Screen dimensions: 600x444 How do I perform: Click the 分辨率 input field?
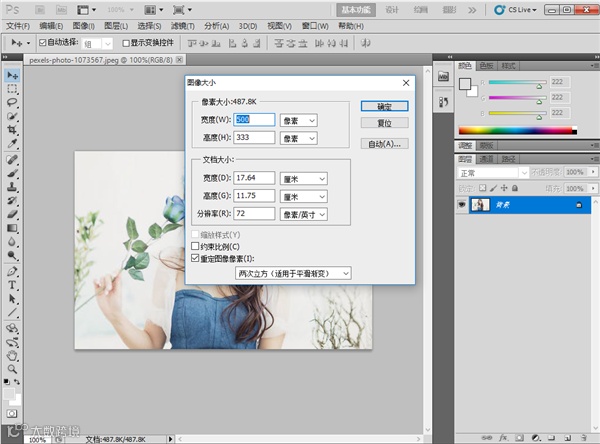coord(254,214)
